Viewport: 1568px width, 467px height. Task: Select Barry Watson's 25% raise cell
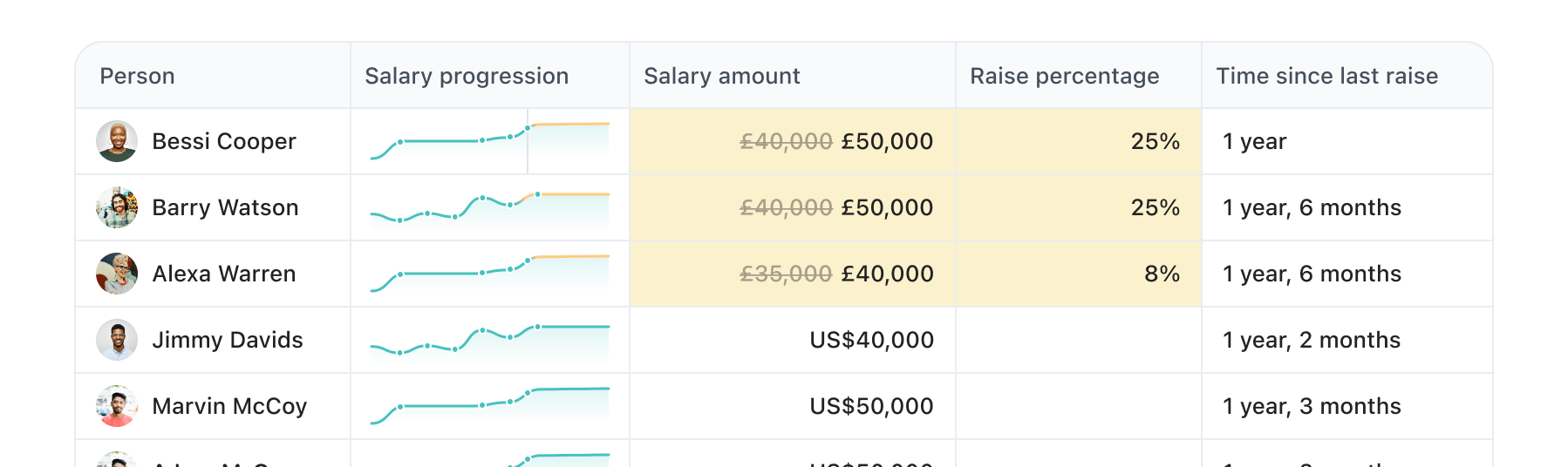[x=1155, y=207]
